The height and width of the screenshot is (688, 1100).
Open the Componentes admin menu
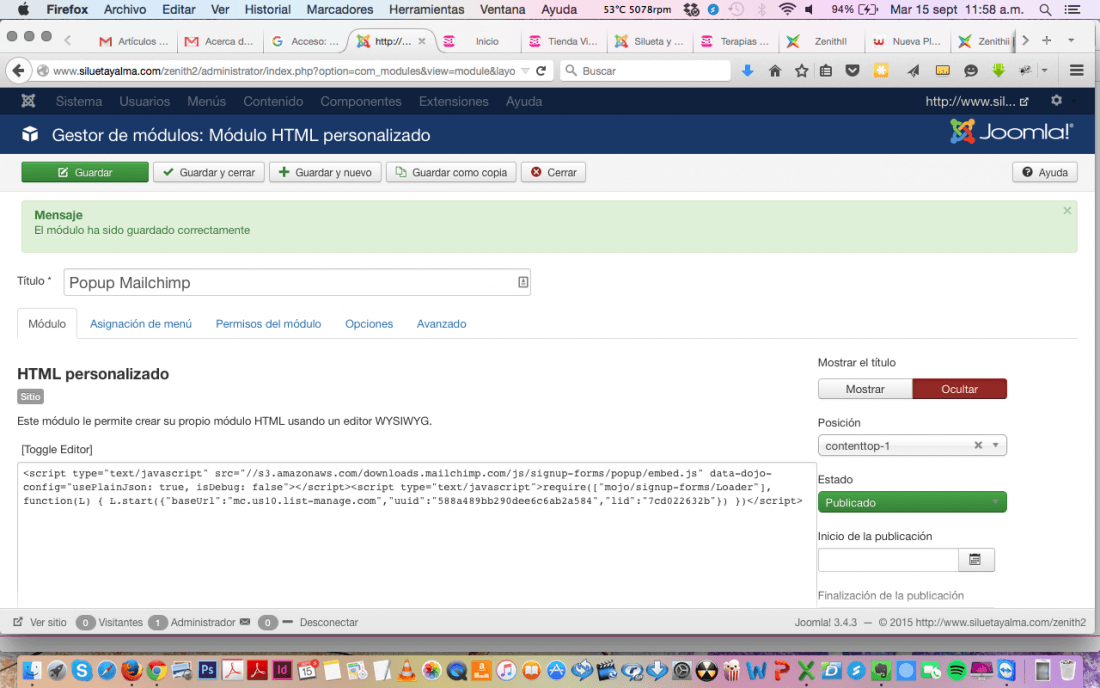click(361, 102)
